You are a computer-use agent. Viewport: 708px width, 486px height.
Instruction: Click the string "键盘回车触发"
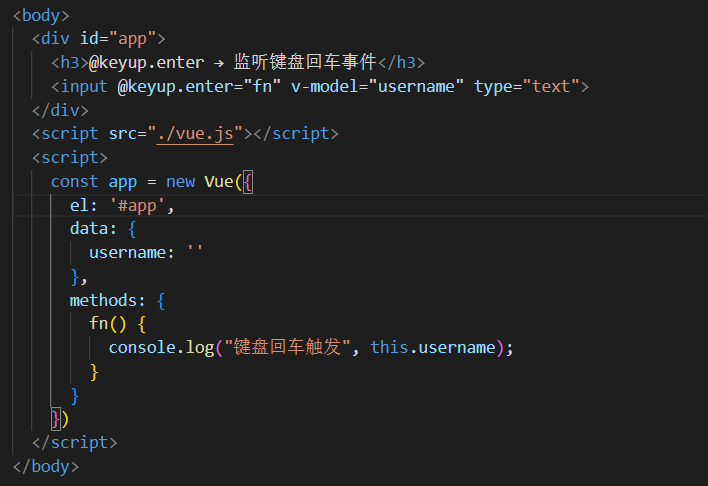coord(287,347)
